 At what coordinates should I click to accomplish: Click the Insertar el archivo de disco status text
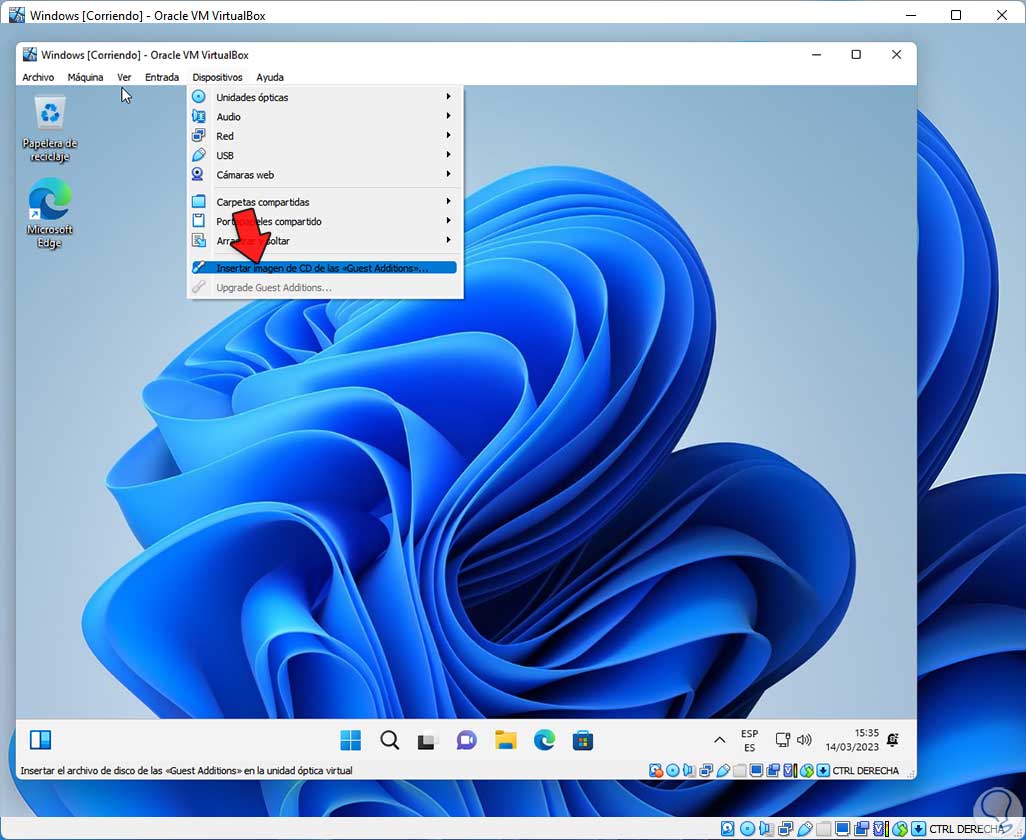point(186,771)
